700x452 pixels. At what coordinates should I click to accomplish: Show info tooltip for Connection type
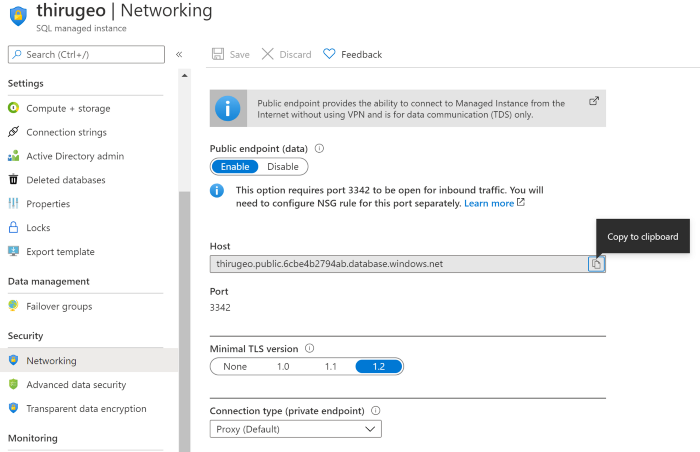(x=376, y=410)
